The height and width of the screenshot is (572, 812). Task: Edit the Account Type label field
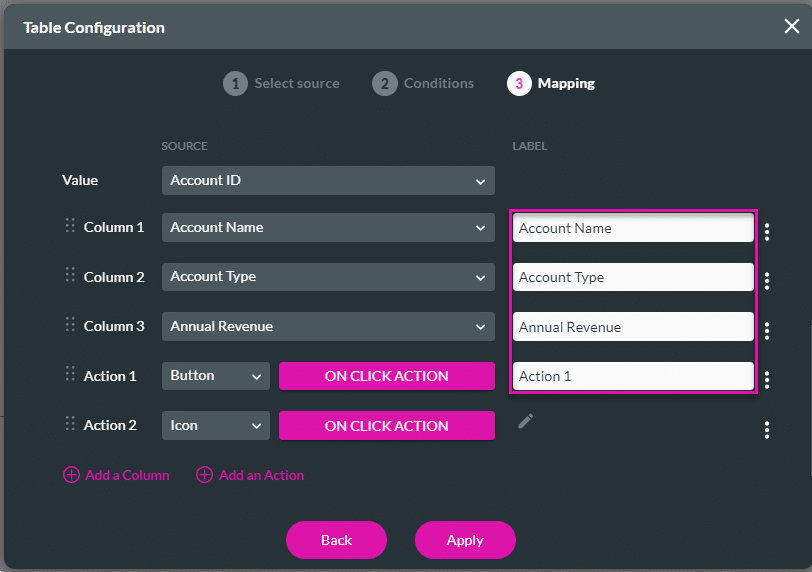[x=633, y=277]
